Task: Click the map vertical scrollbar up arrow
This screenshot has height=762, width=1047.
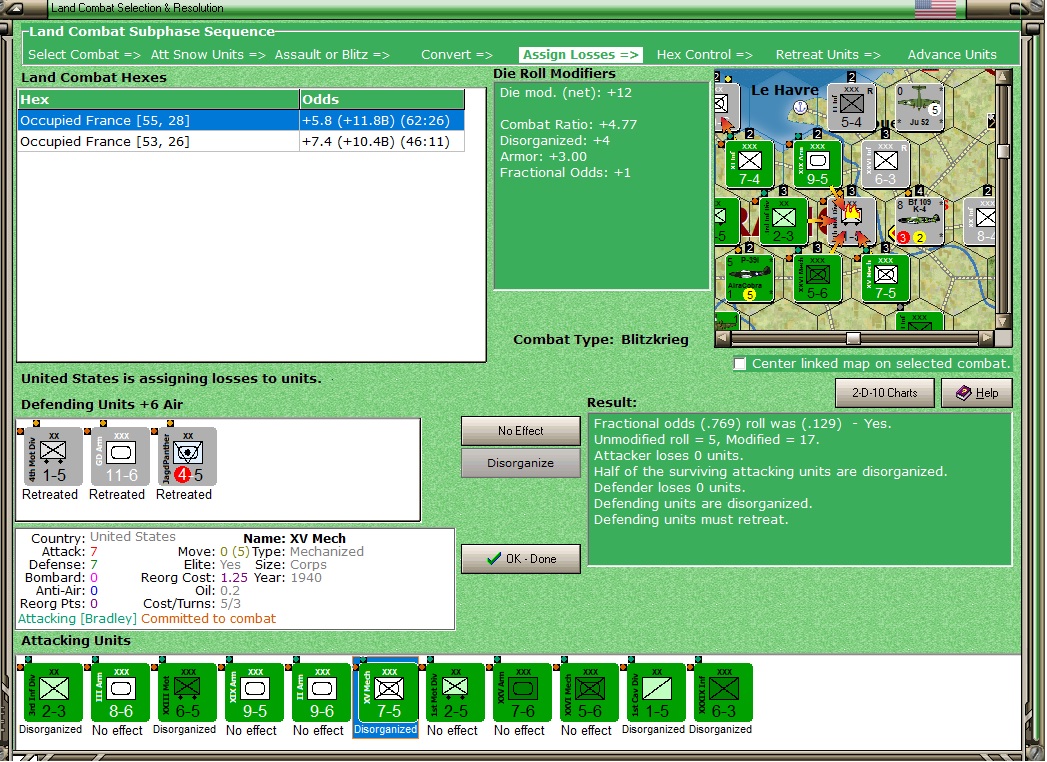Action: click(x=1003, y=77)
